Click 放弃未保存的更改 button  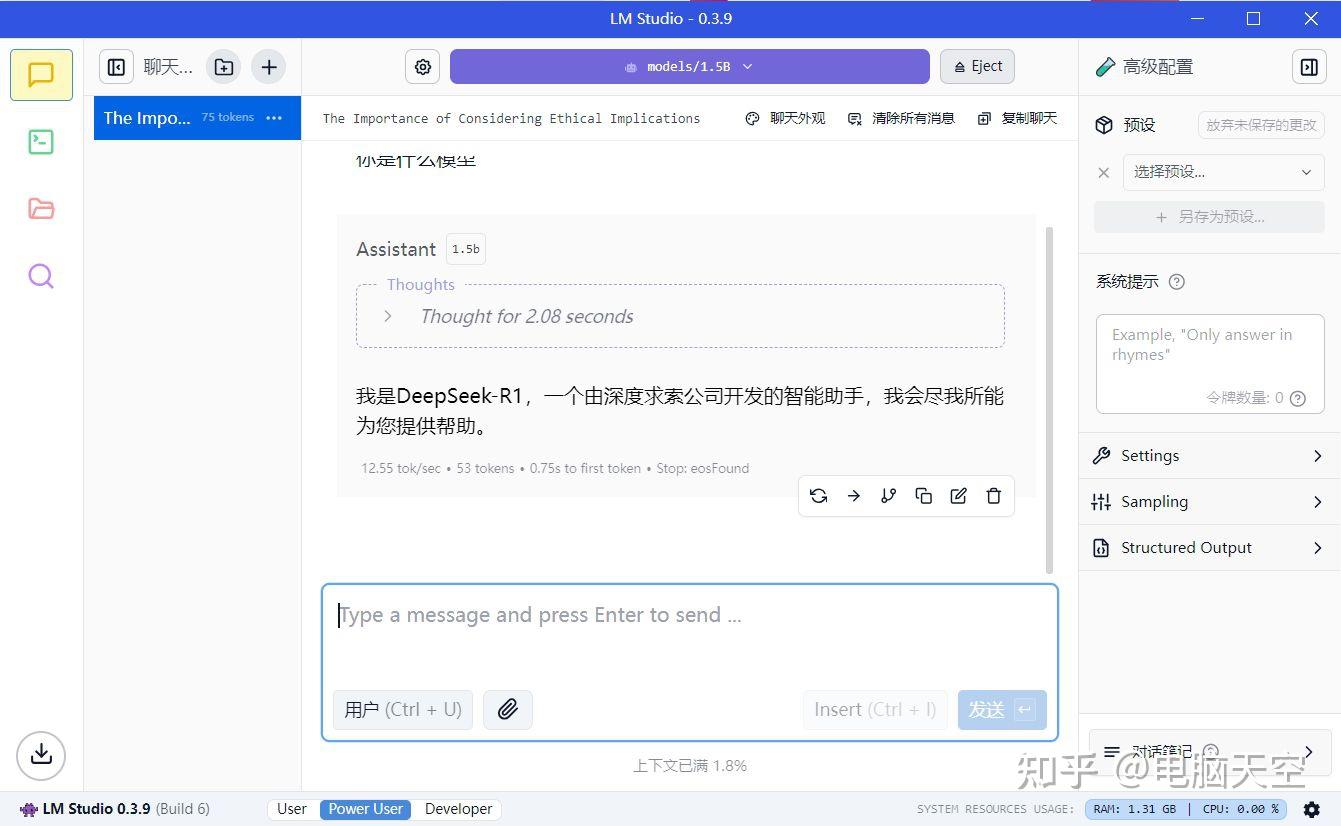point(1261,125)
